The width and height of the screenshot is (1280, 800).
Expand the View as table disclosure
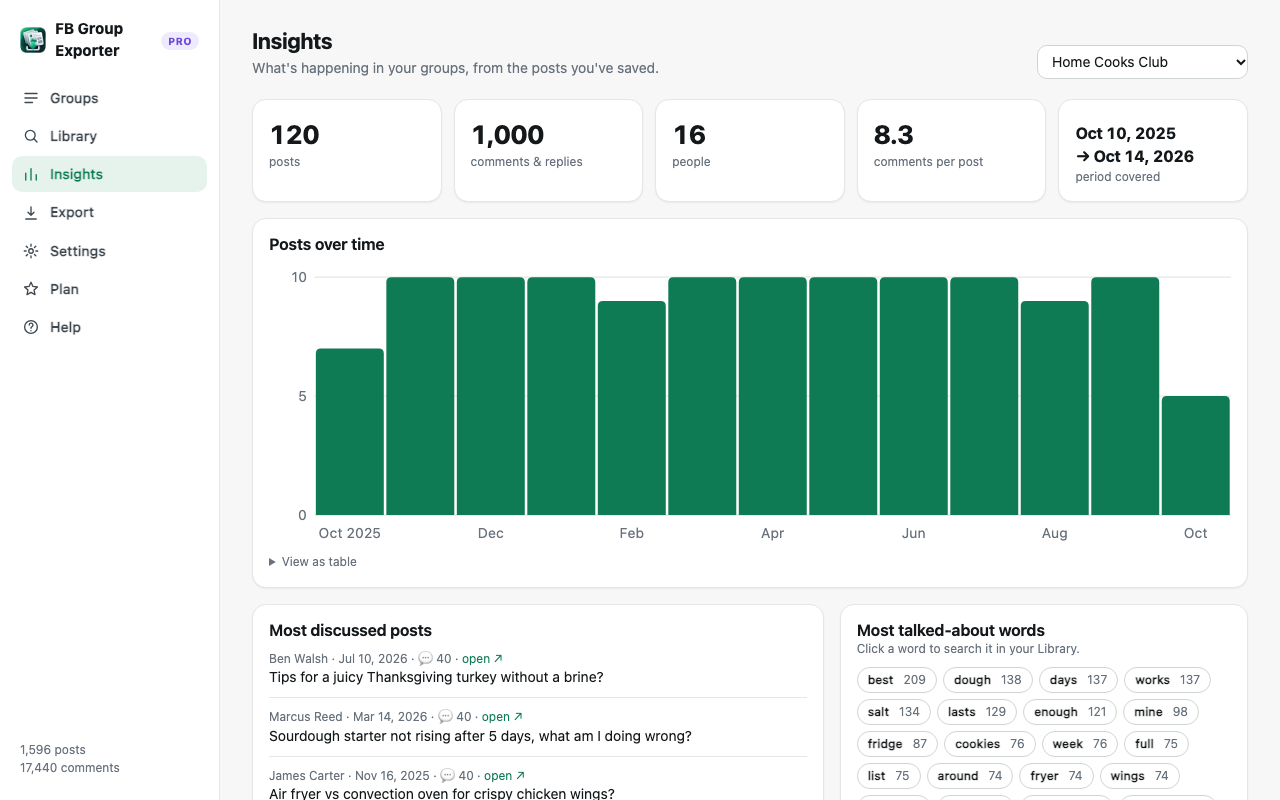click(313, 562)
